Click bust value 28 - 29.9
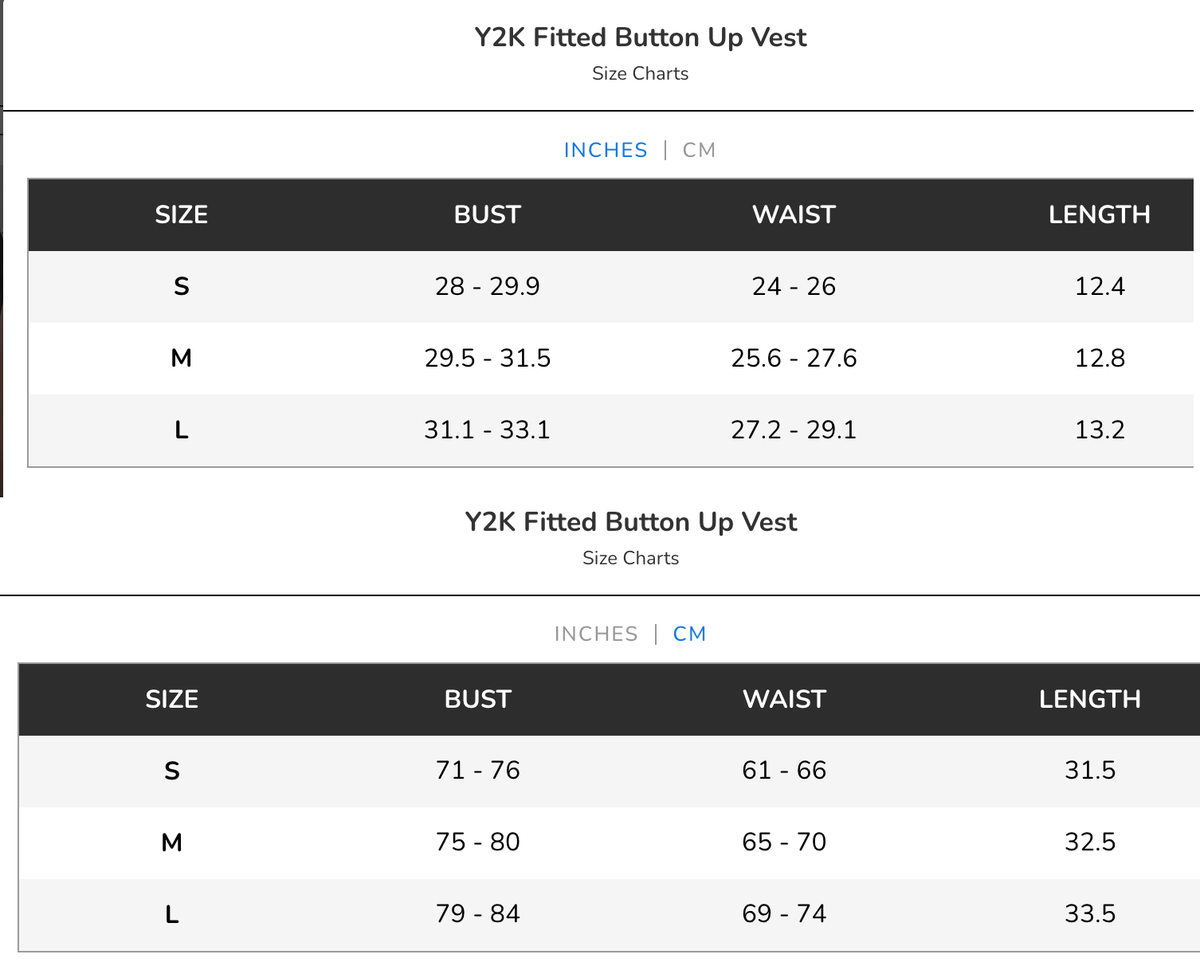The image size is (1200, 974). 487,286
